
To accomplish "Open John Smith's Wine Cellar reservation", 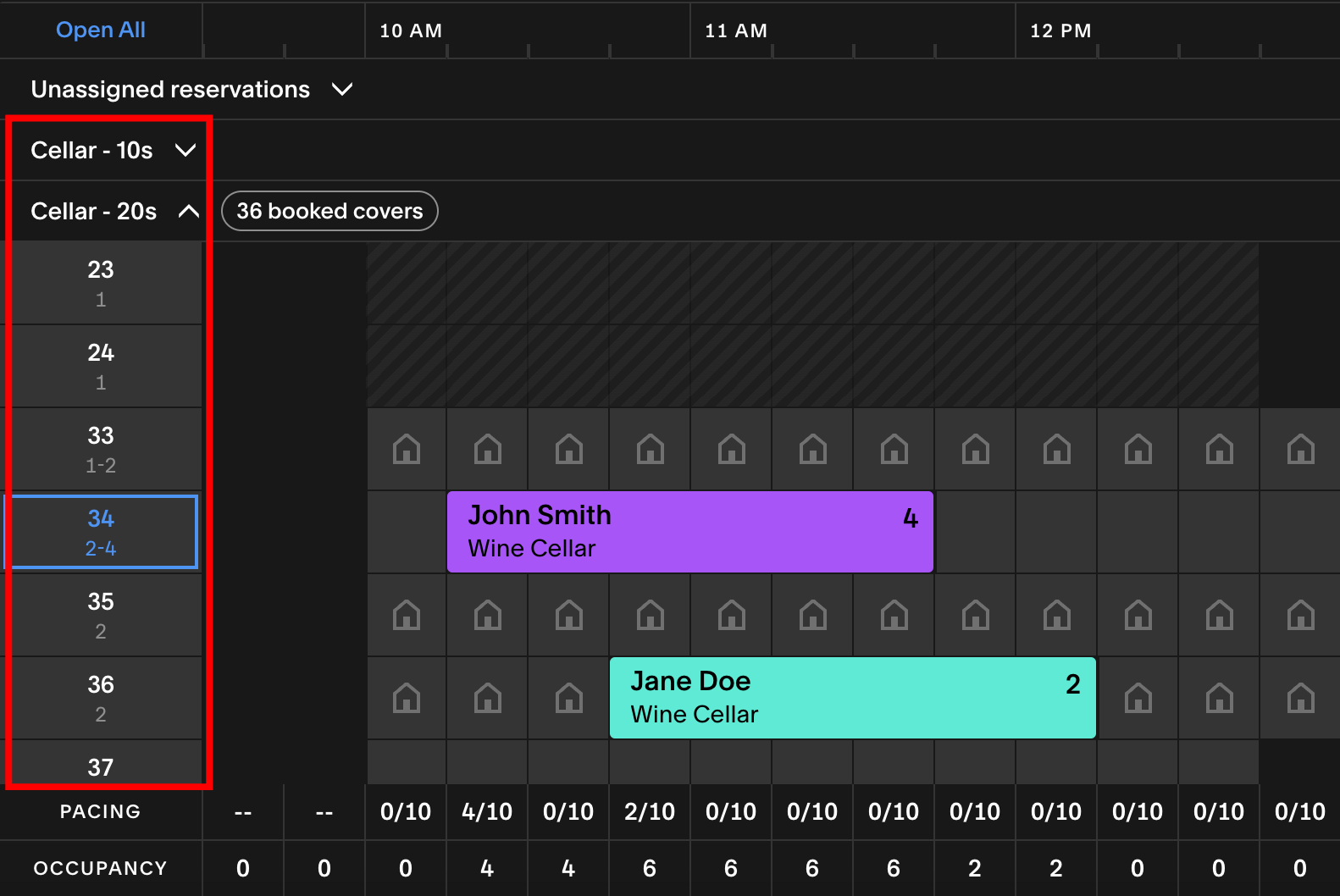I will [x=690, y=532].
